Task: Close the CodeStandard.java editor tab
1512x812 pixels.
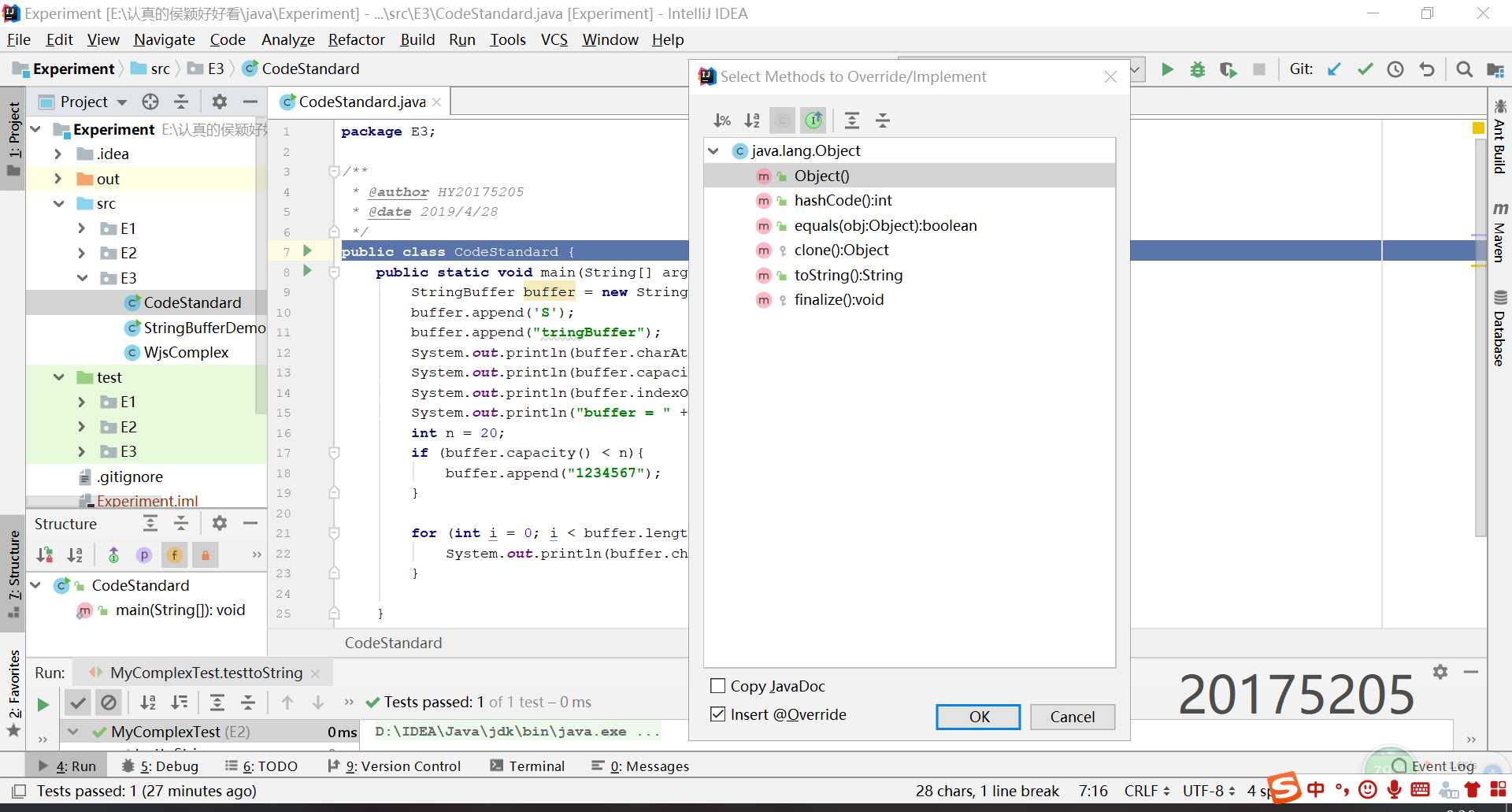Action: point(436,102)
